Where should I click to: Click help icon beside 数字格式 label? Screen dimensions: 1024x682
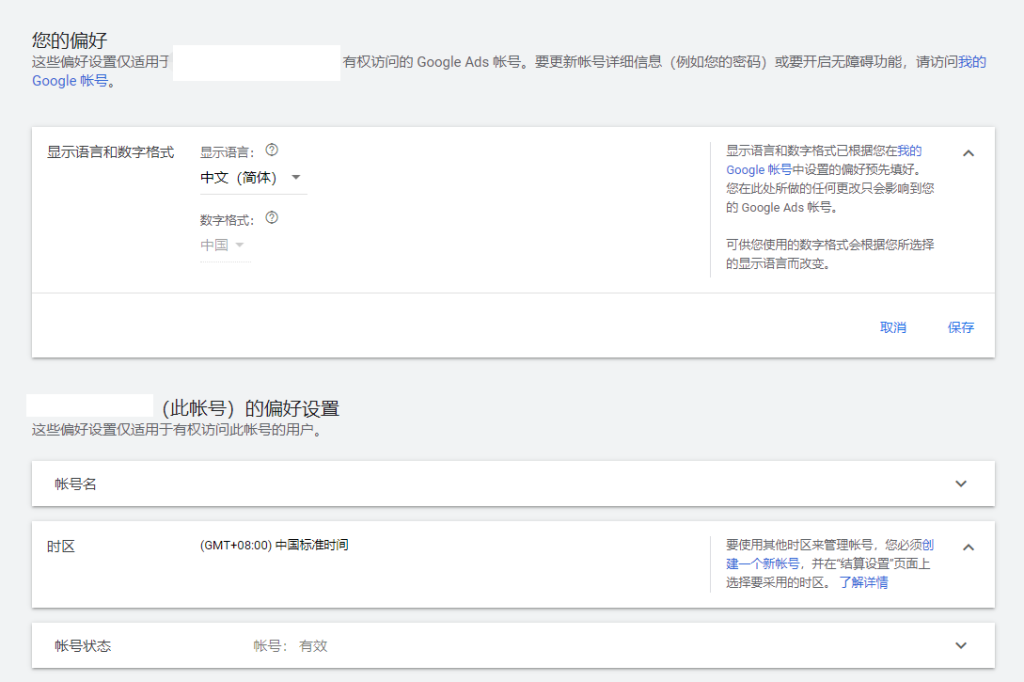pyautogui.click(x=271, y=218)
